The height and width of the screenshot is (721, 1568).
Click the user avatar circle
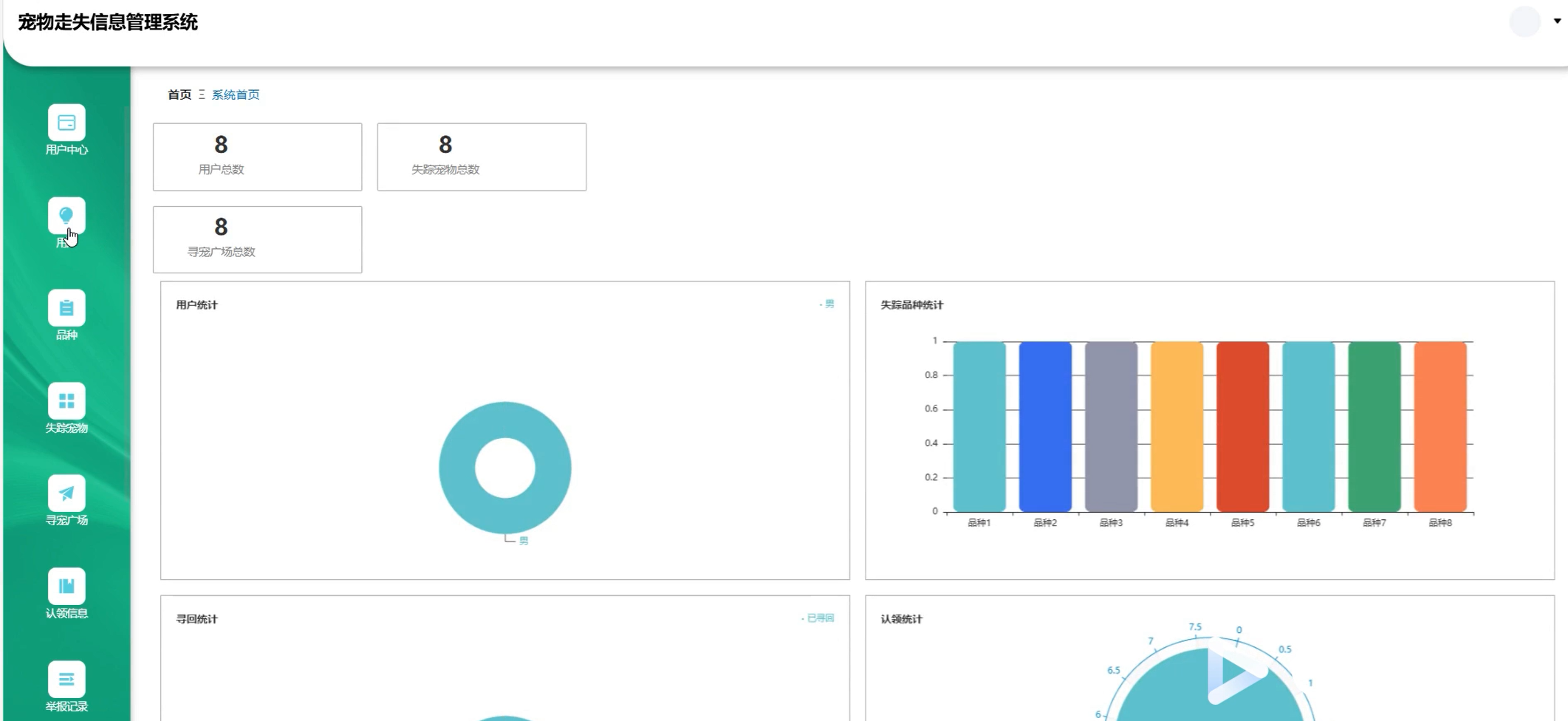click(1524, 21)
